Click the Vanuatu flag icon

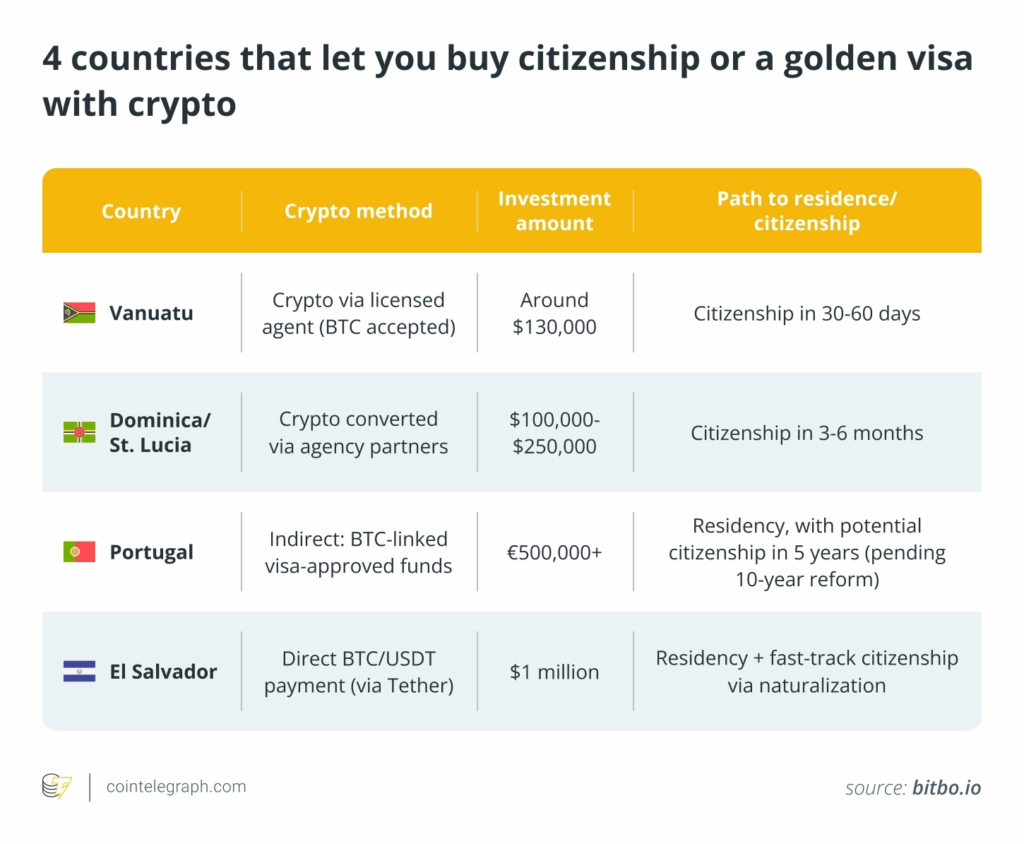(79, 313)
